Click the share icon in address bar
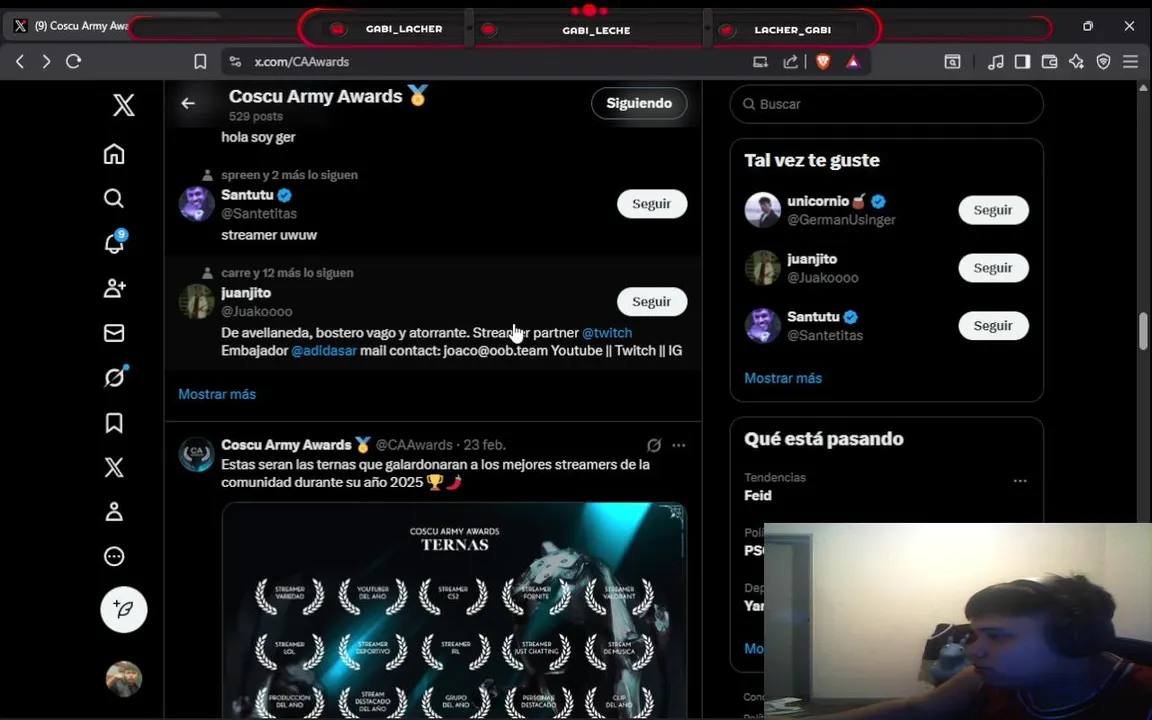Screen dimensions: 1152x720 pyautogui.click(x=791, y=62)
